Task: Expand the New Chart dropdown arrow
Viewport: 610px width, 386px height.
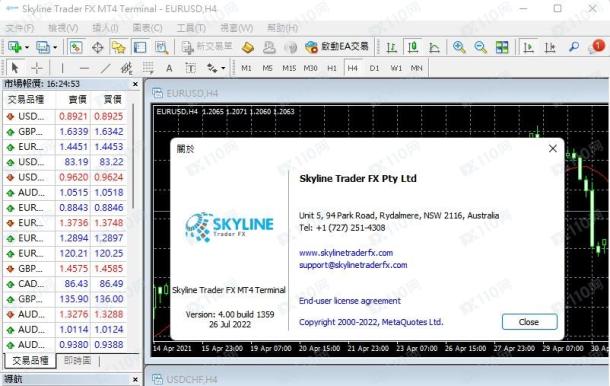Action: (x=27, y=47)
